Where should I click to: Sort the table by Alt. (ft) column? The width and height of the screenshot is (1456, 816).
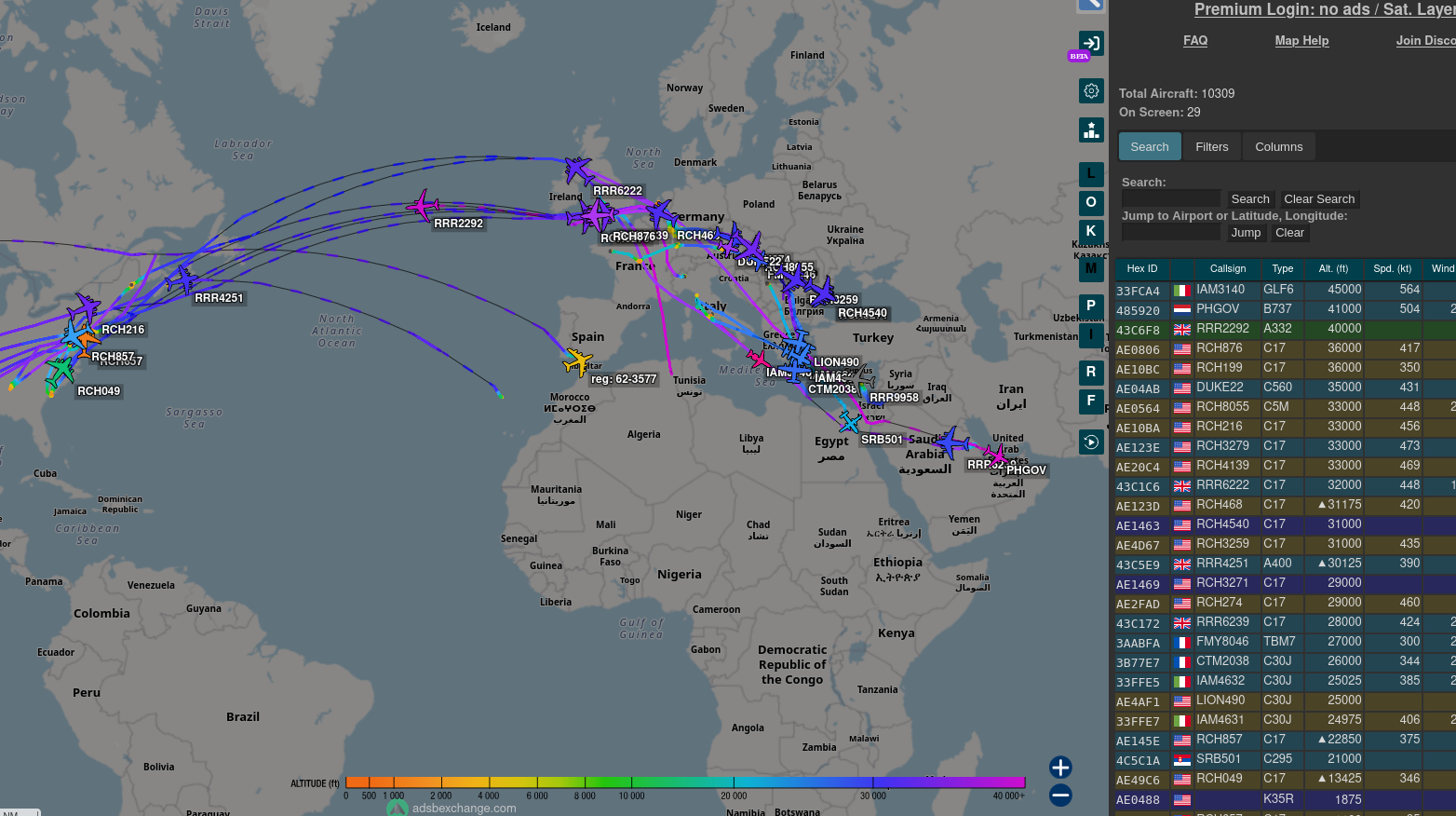coord(1333,269)
